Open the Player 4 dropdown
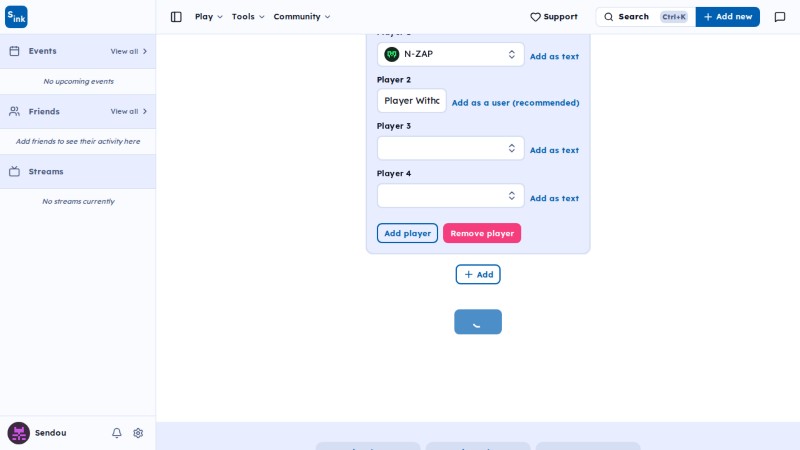 [451, 195]
